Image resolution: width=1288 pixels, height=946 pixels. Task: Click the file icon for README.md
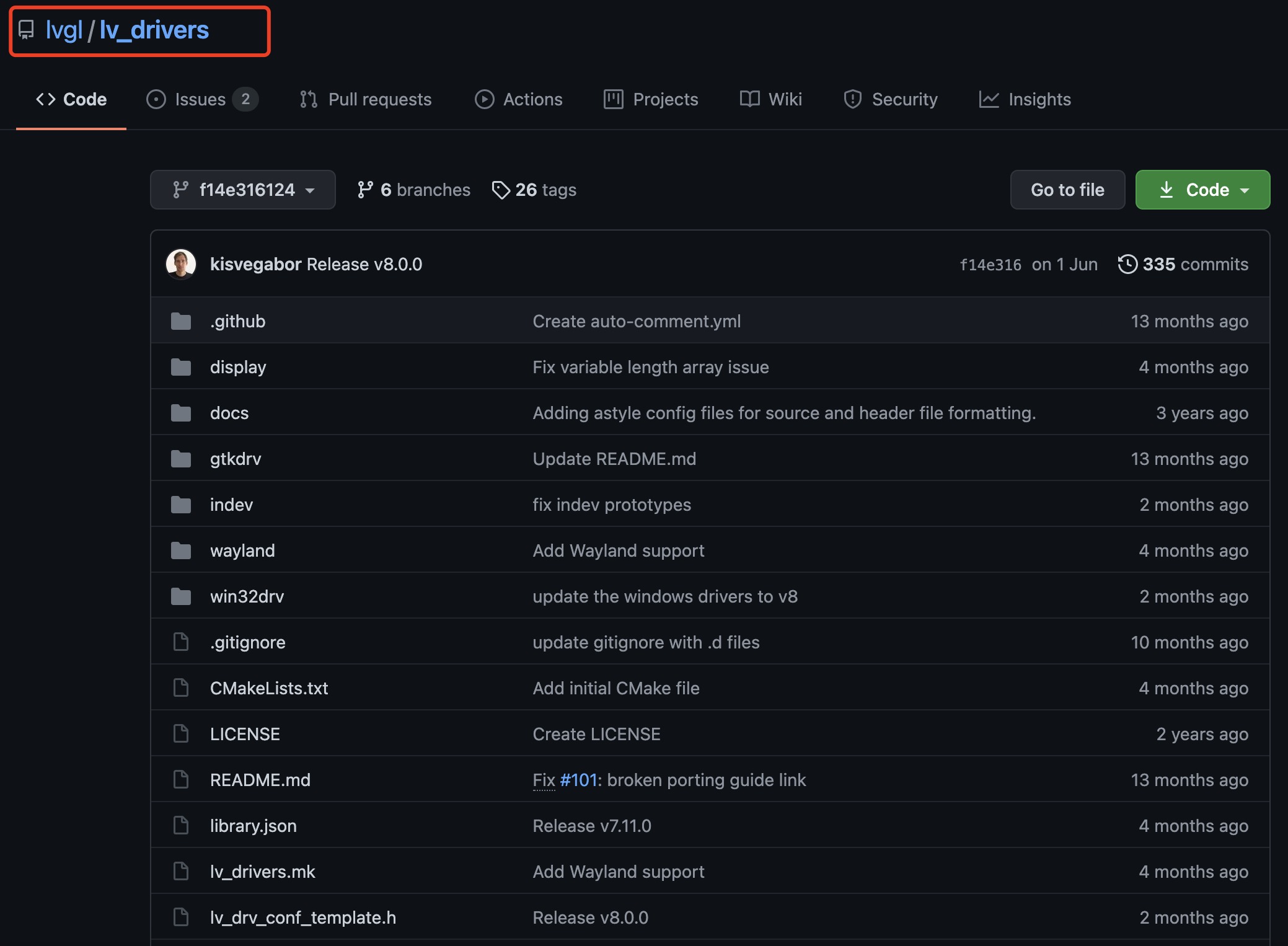(181, 780)
